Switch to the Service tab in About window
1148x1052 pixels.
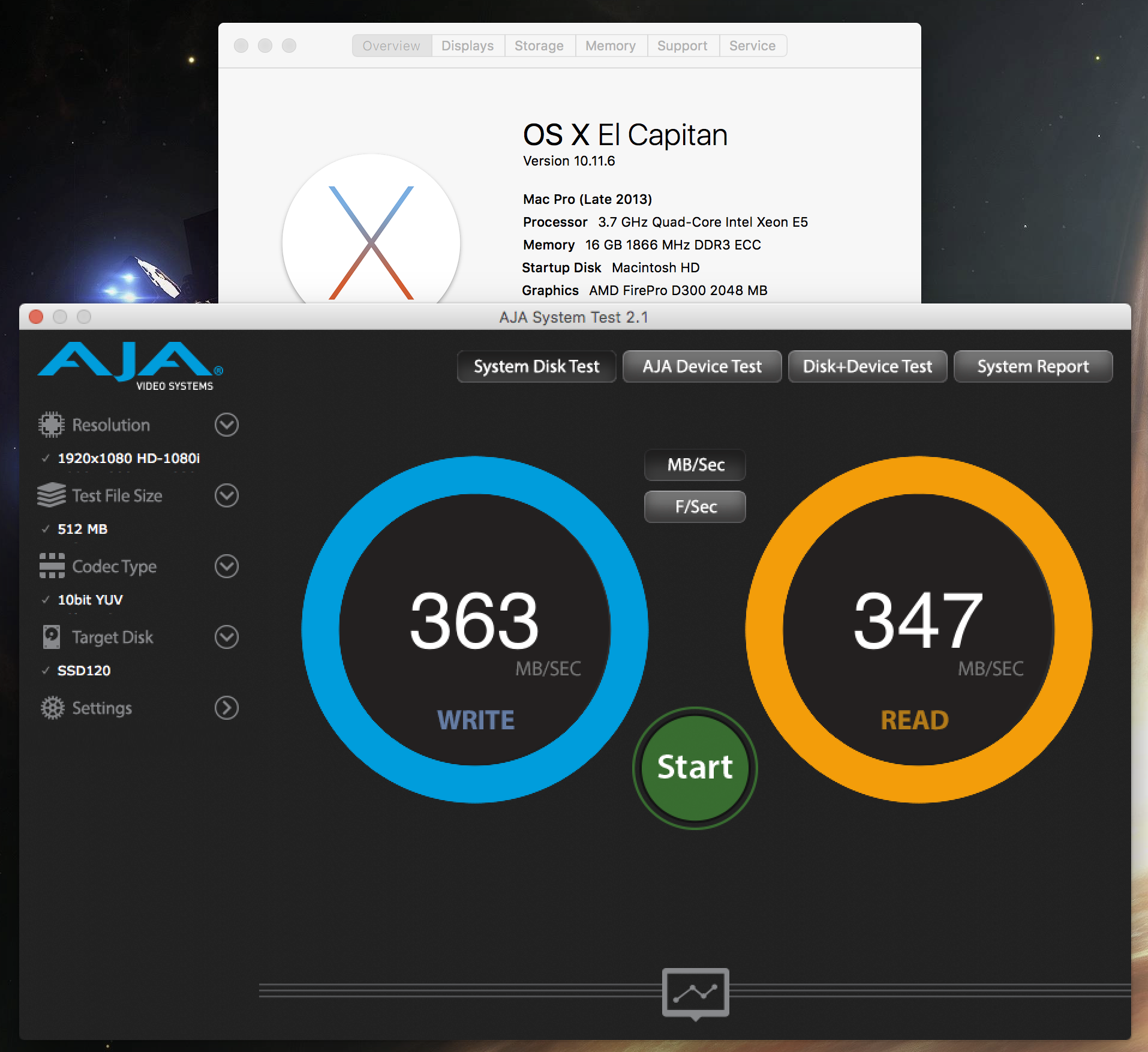click(752, 46)
